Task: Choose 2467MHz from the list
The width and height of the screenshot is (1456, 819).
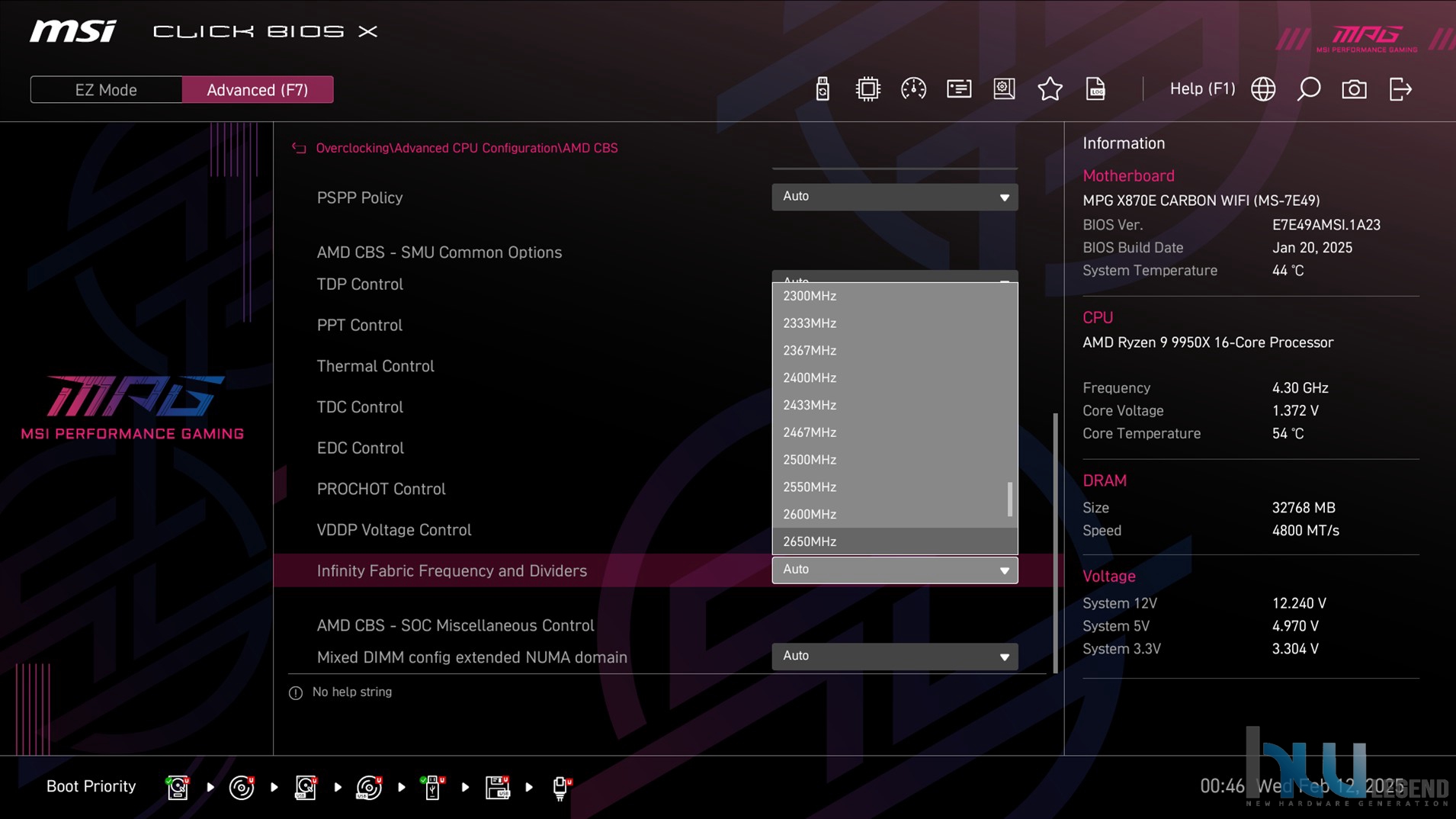Action: click(x=894, y=432)
